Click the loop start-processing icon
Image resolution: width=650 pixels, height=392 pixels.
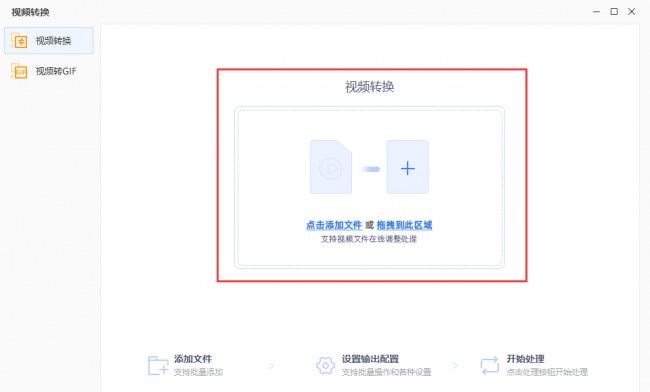pos(490,365)
